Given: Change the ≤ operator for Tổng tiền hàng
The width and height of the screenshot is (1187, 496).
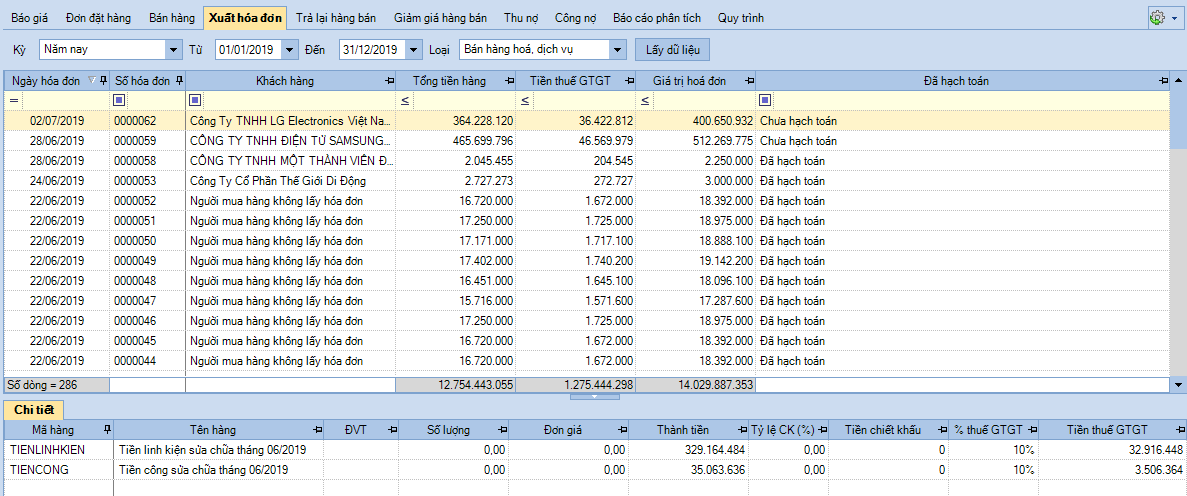Looking at the screenshot, I should point(405,100).
